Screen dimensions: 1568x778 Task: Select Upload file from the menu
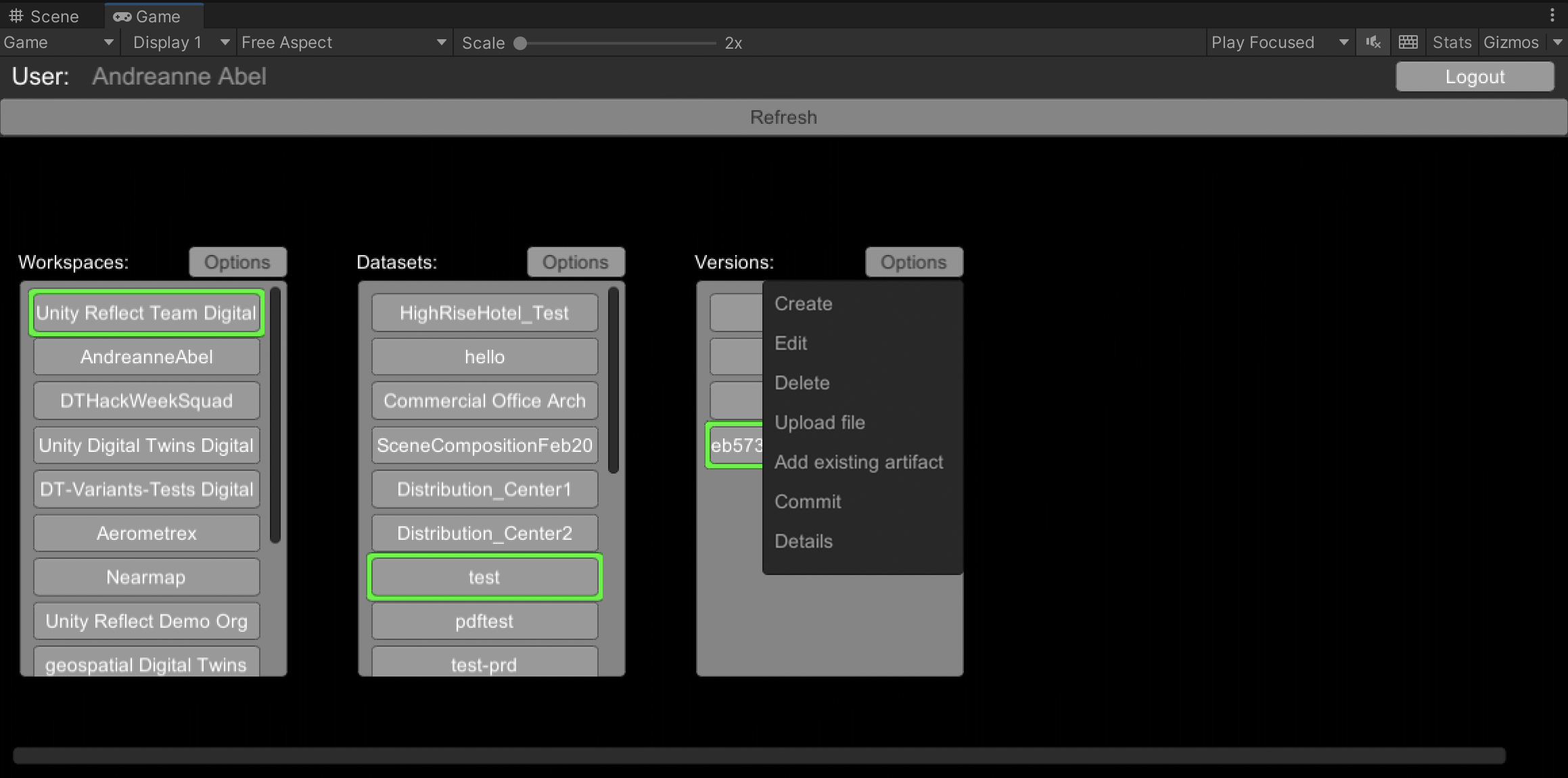(819, 423)
